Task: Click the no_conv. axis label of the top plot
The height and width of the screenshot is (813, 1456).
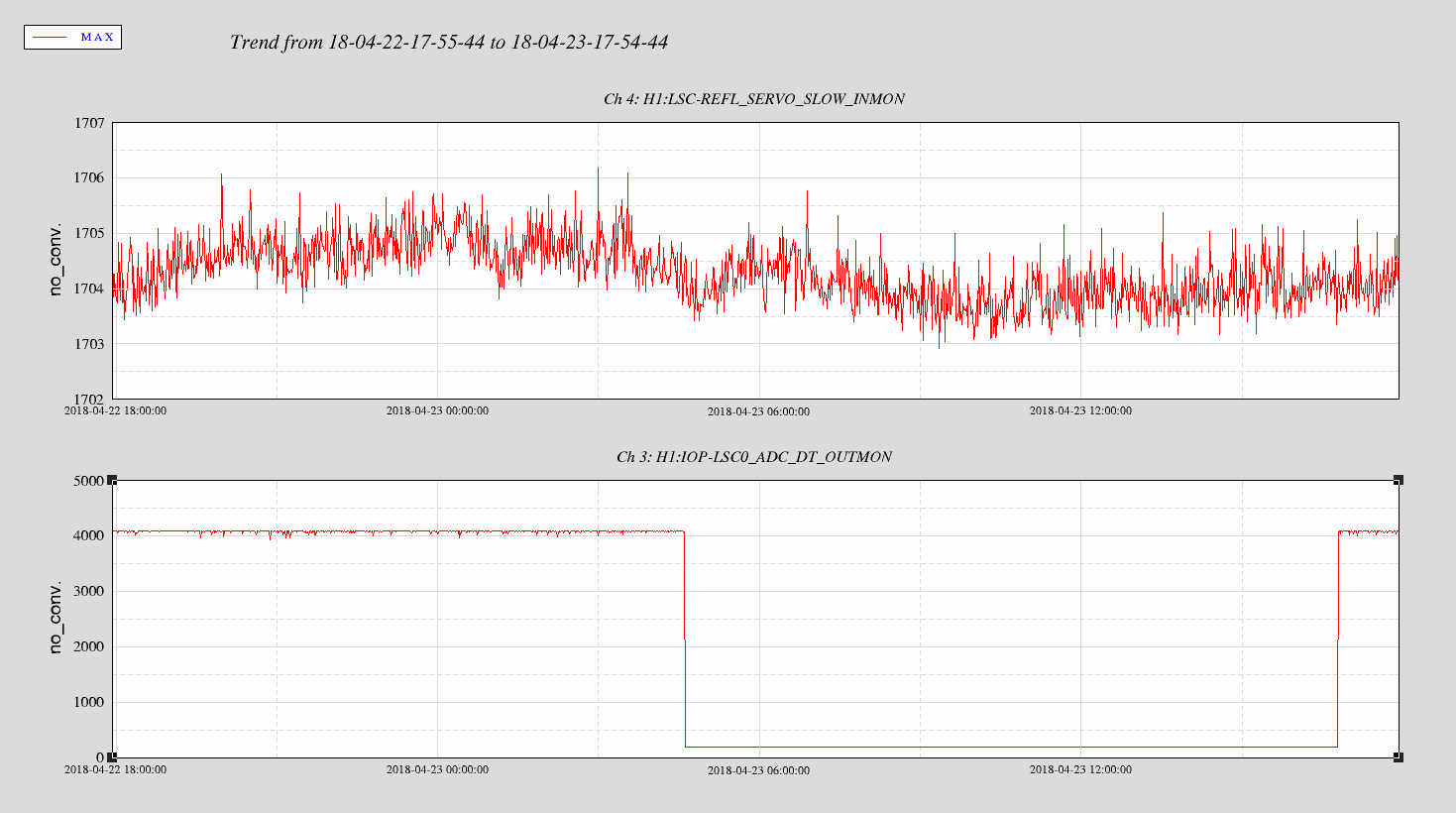Action: [x=56, y=260]
